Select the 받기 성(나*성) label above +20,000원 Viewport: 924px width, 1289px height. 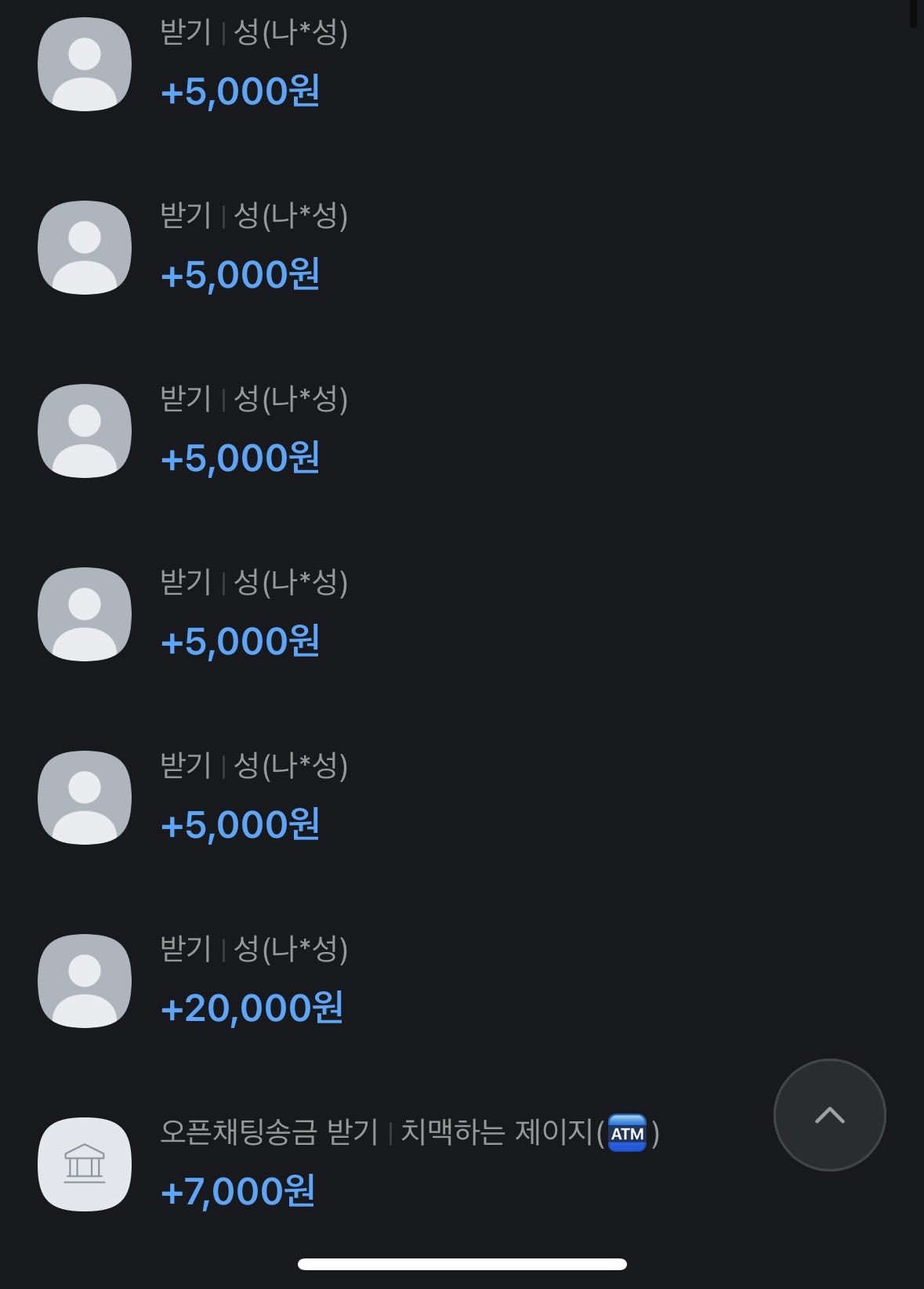coord(254,949)
